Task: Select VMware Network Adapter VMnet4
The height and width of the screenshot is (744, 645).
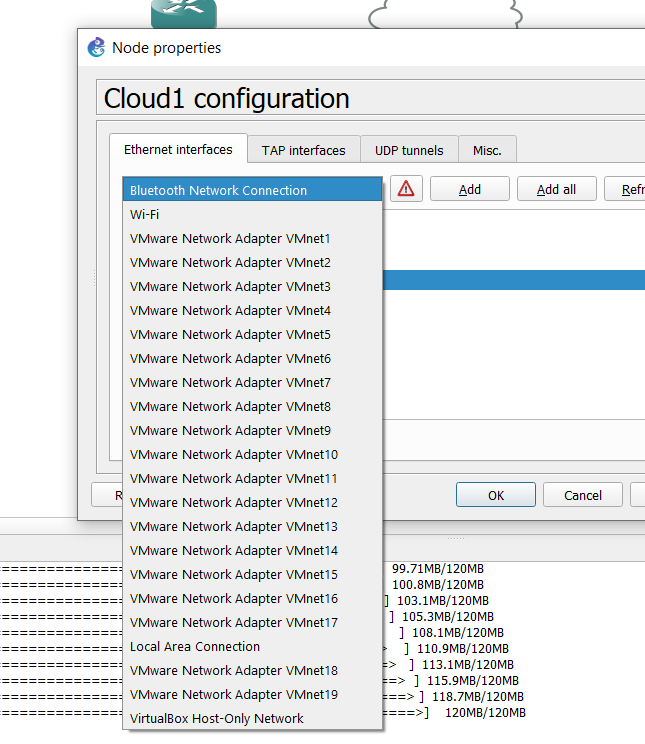Action: tap(252, 310)
